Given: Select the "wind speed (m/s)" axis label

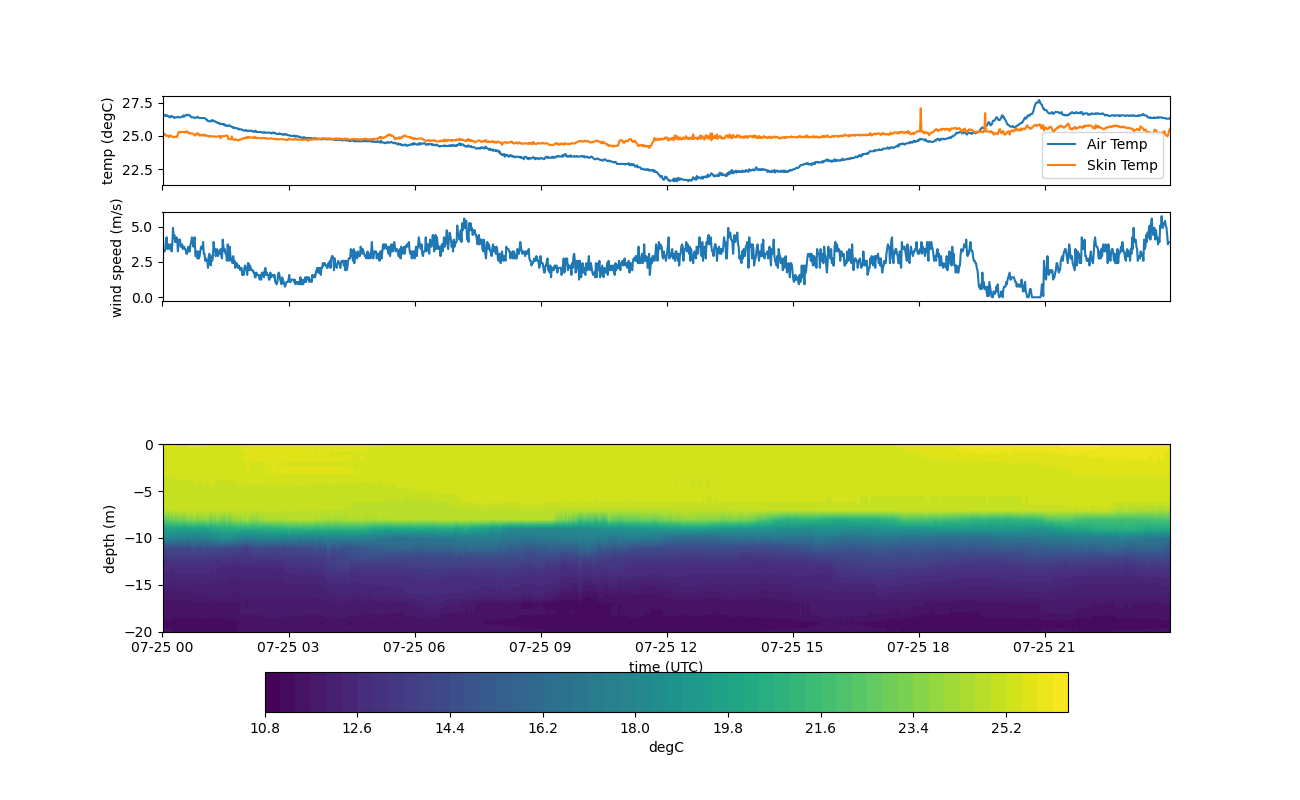Looking at the screenshot, I should (116, 257).
